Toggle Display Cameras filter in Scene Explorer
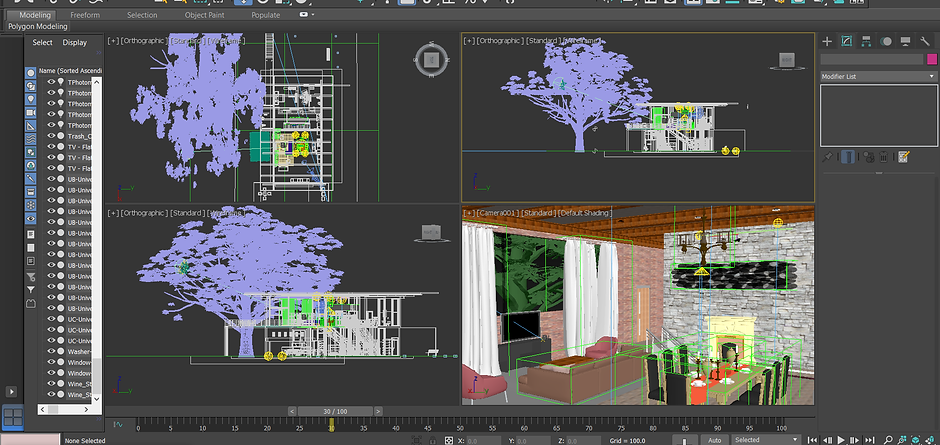The image size is (940, 445). pyautogui.click(x=31, y=112)
